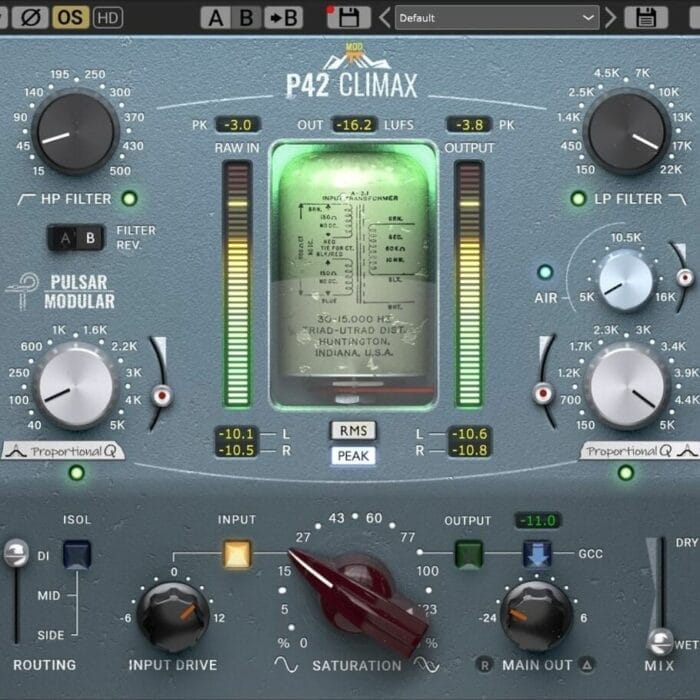Click the left band gain slider red handle
700x700 pixels.
[x=162, y=396]
